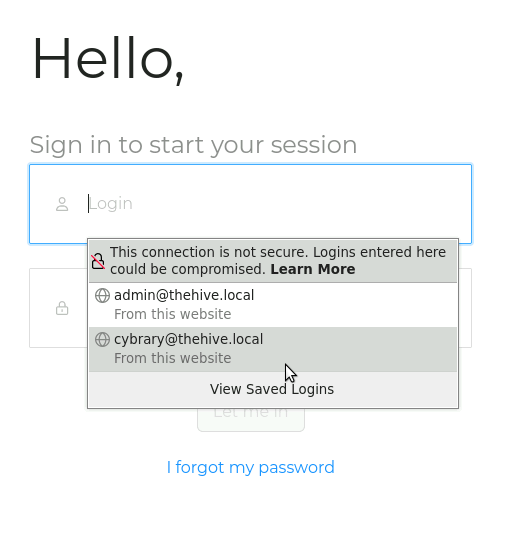Select the admin@thehive.local saved login
The width and height of the screenshot is (528, 541).
273,305
